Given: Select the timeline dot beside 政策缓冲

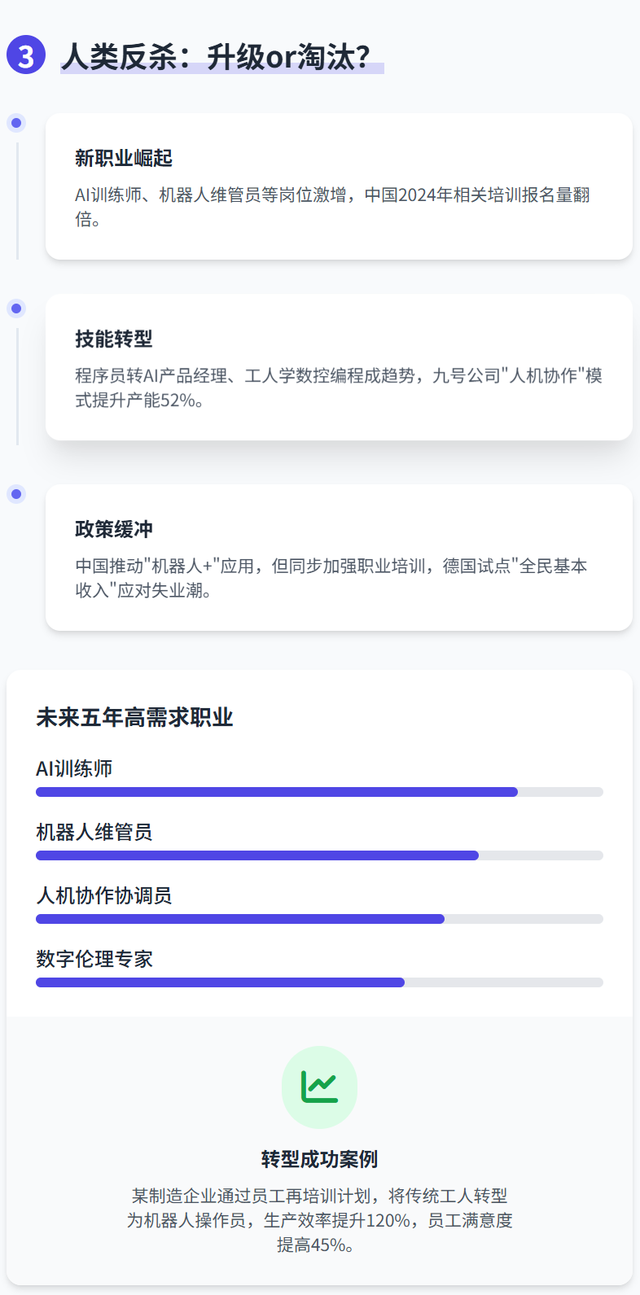Looking at the screenshot, I should tap(16, 494).
